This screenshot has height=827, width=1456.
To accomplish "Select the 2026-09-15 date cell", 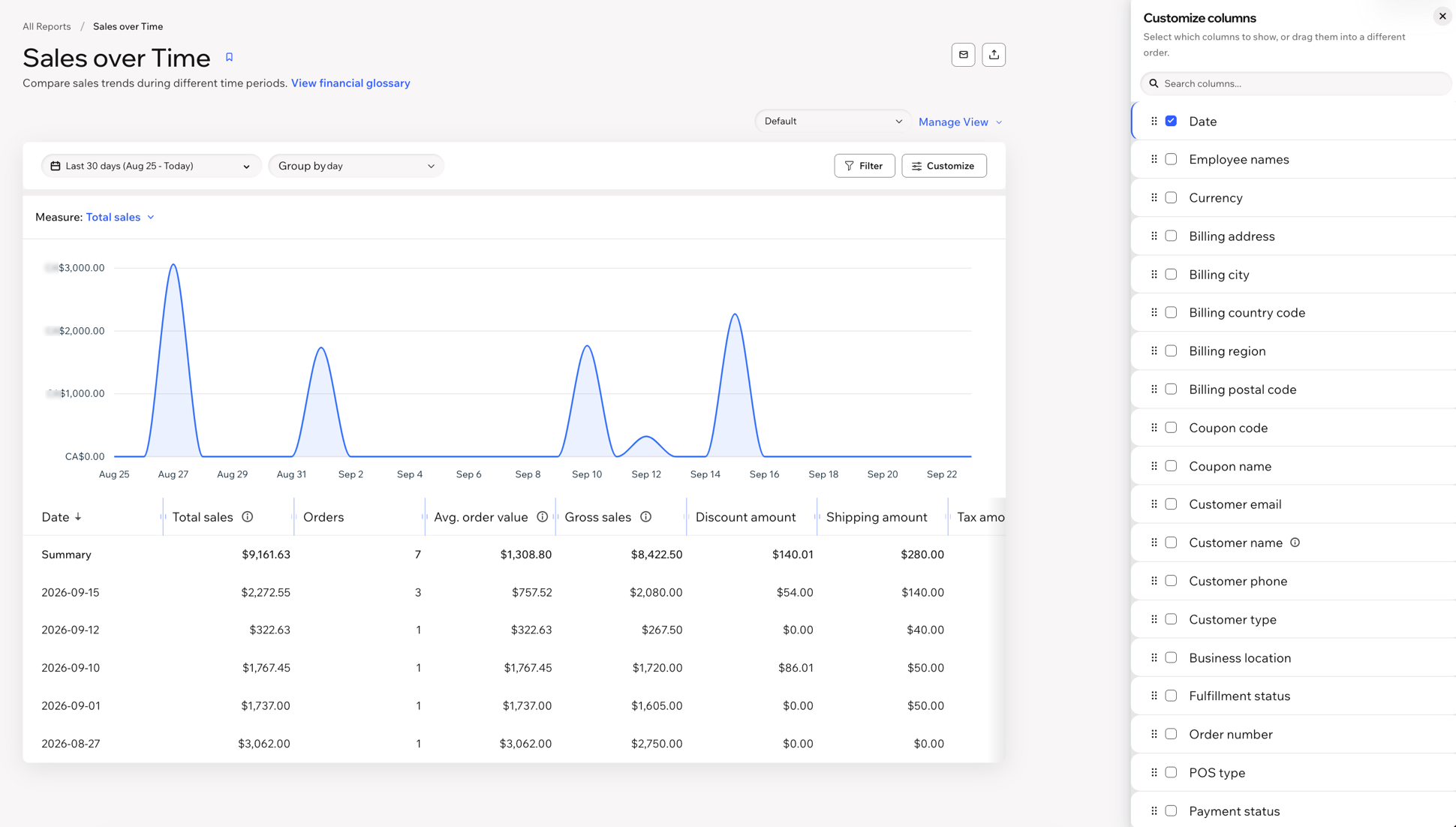I will coord(71,592).
